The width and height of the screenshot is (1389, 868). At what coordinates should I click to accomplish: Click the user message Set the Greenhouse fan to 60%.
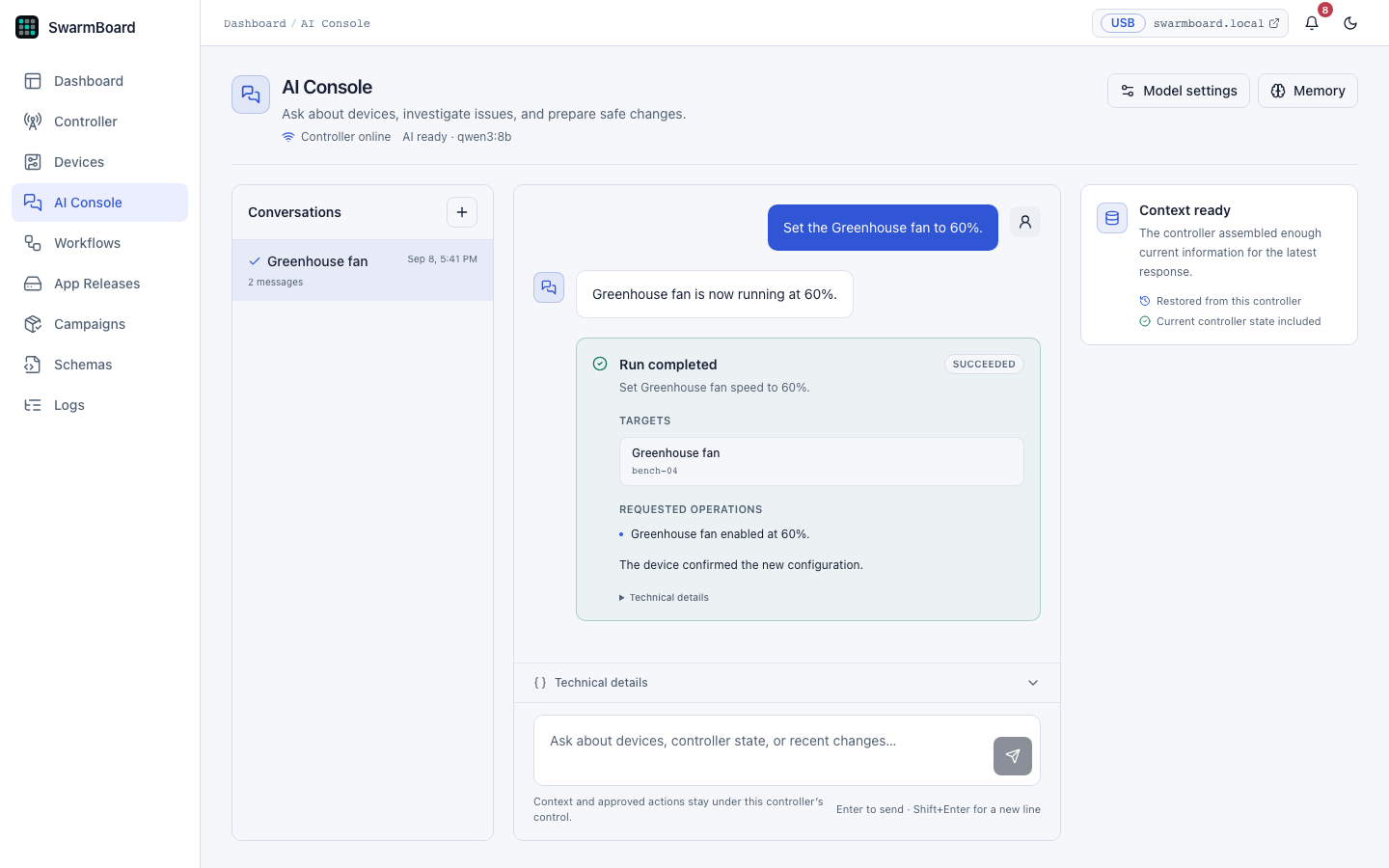[x=883, y=228]
